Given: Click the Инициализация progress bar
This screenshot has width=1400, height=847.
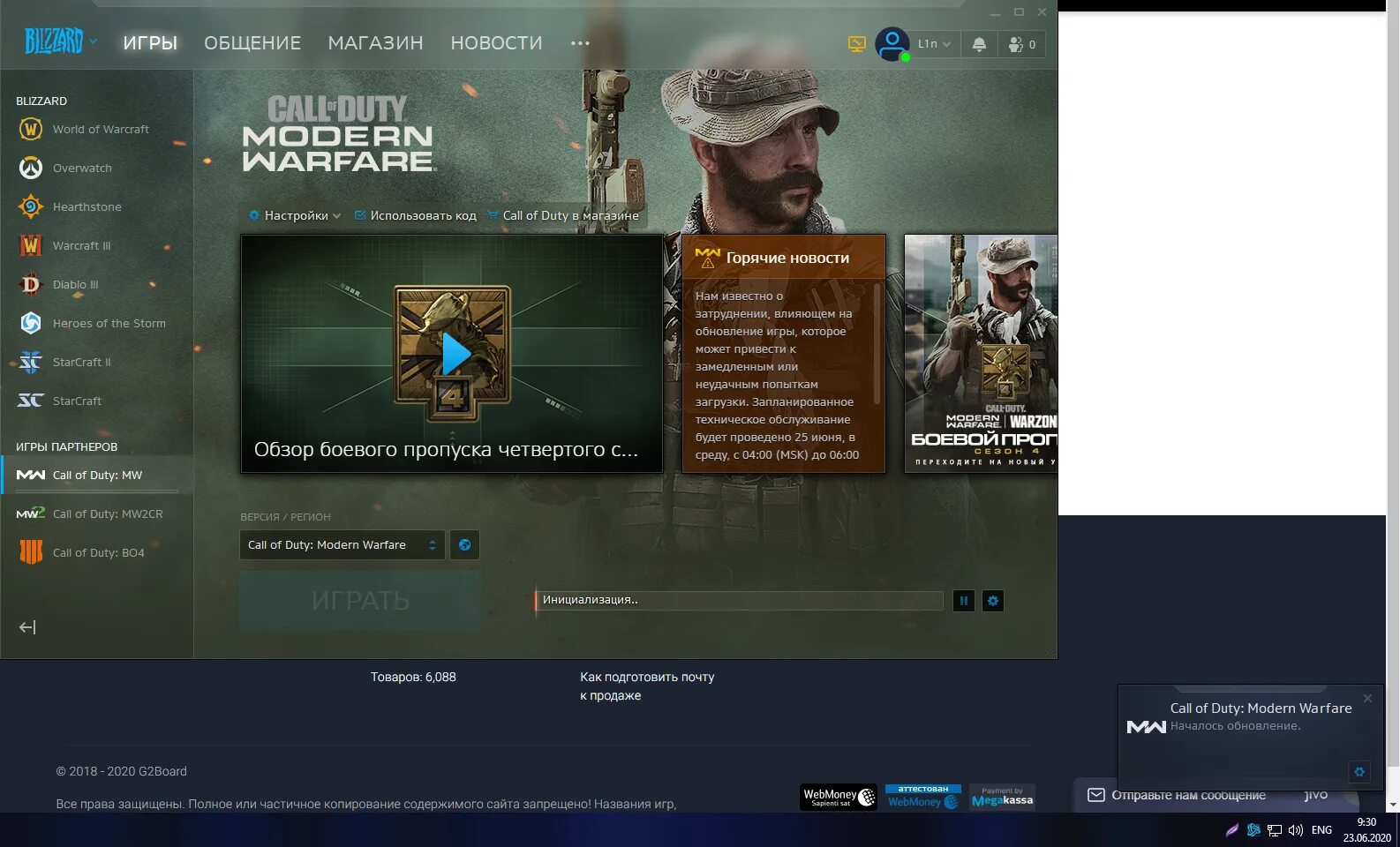Looking at the screenshot, I should click(x=739, y=600).
